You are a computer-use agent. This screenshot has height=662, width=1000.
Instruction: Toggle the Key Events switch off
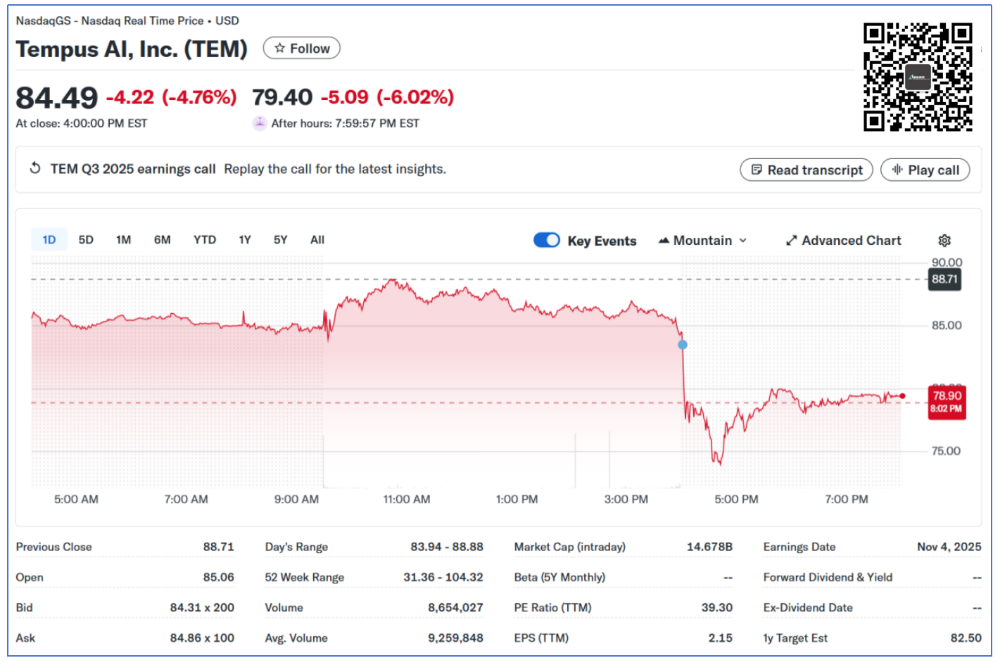pyautogui.click(x=546, y=241)
